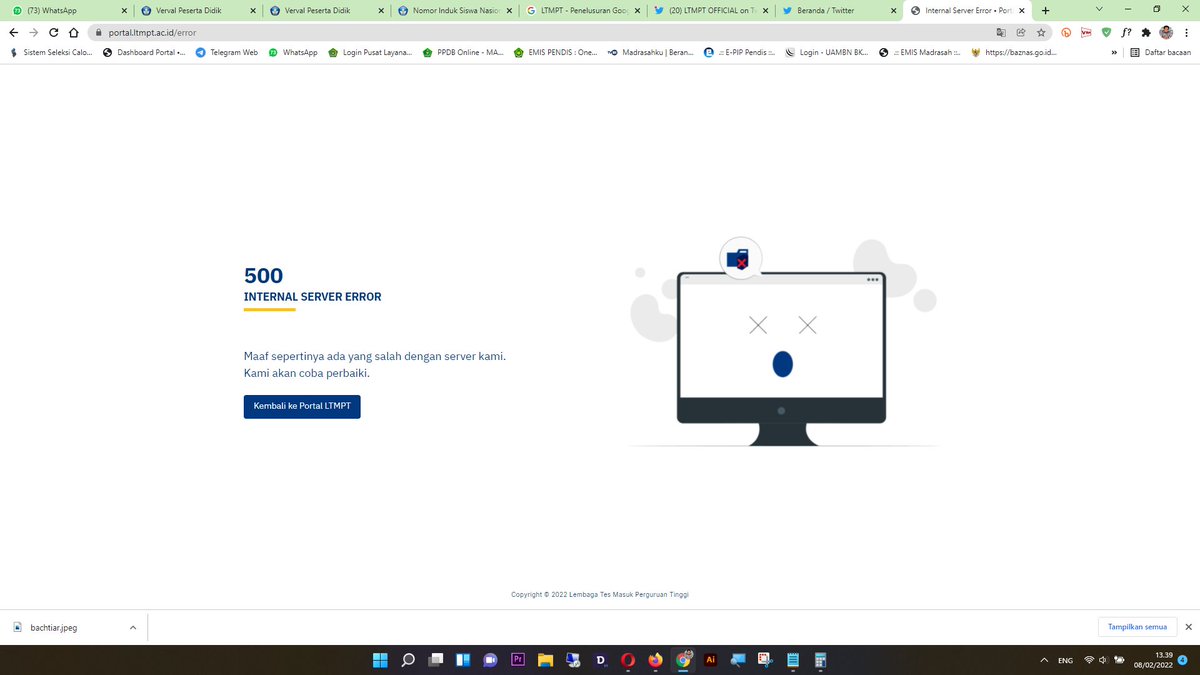Switch to the Beranda / Twitter tab
Image resolution: width=1200 pixels, height=675 pixels.
(839, 10)
